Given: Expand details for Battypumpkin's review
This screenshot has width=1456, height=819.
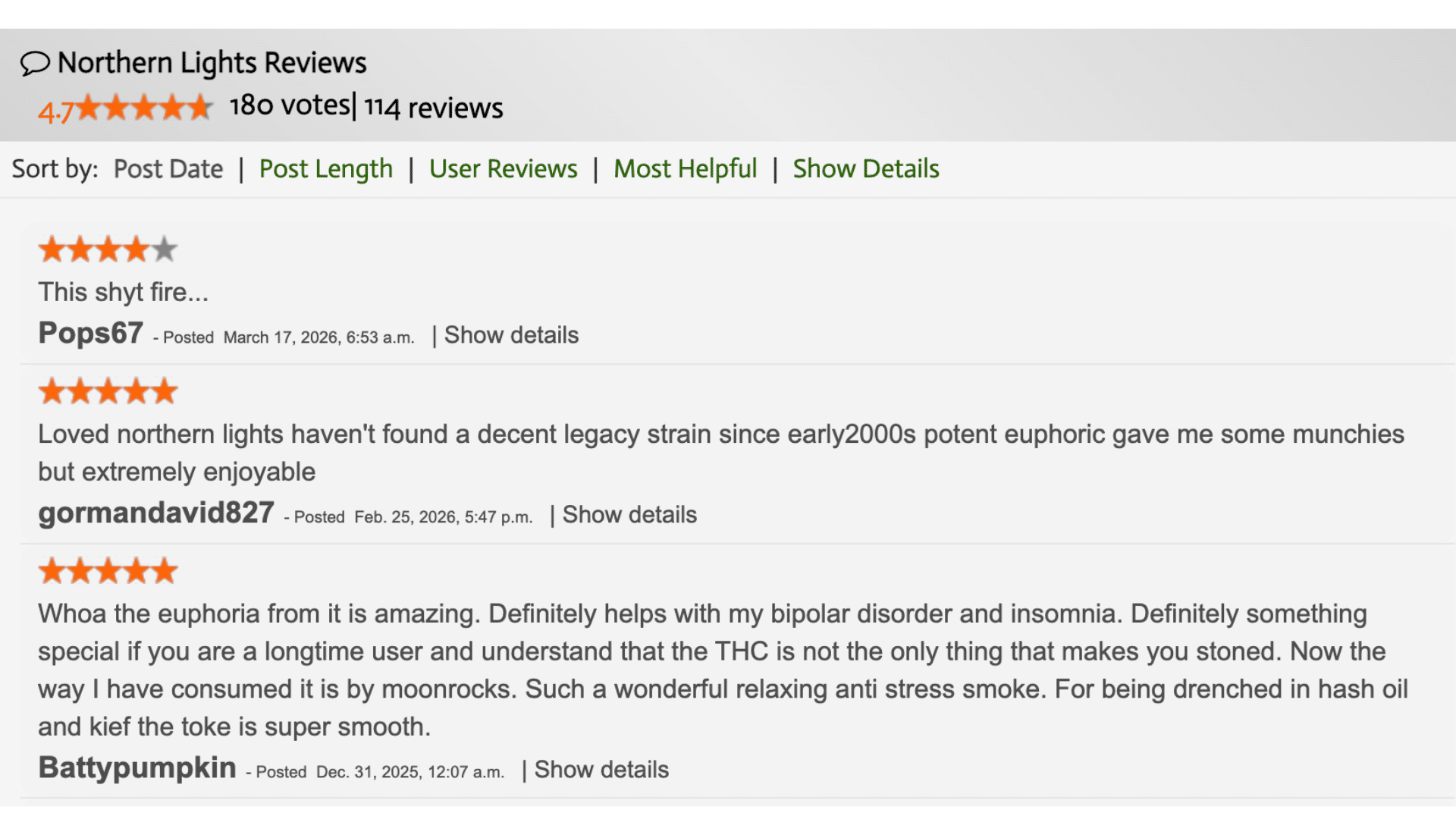Looking at the screenshot, I should pos(601,769).
